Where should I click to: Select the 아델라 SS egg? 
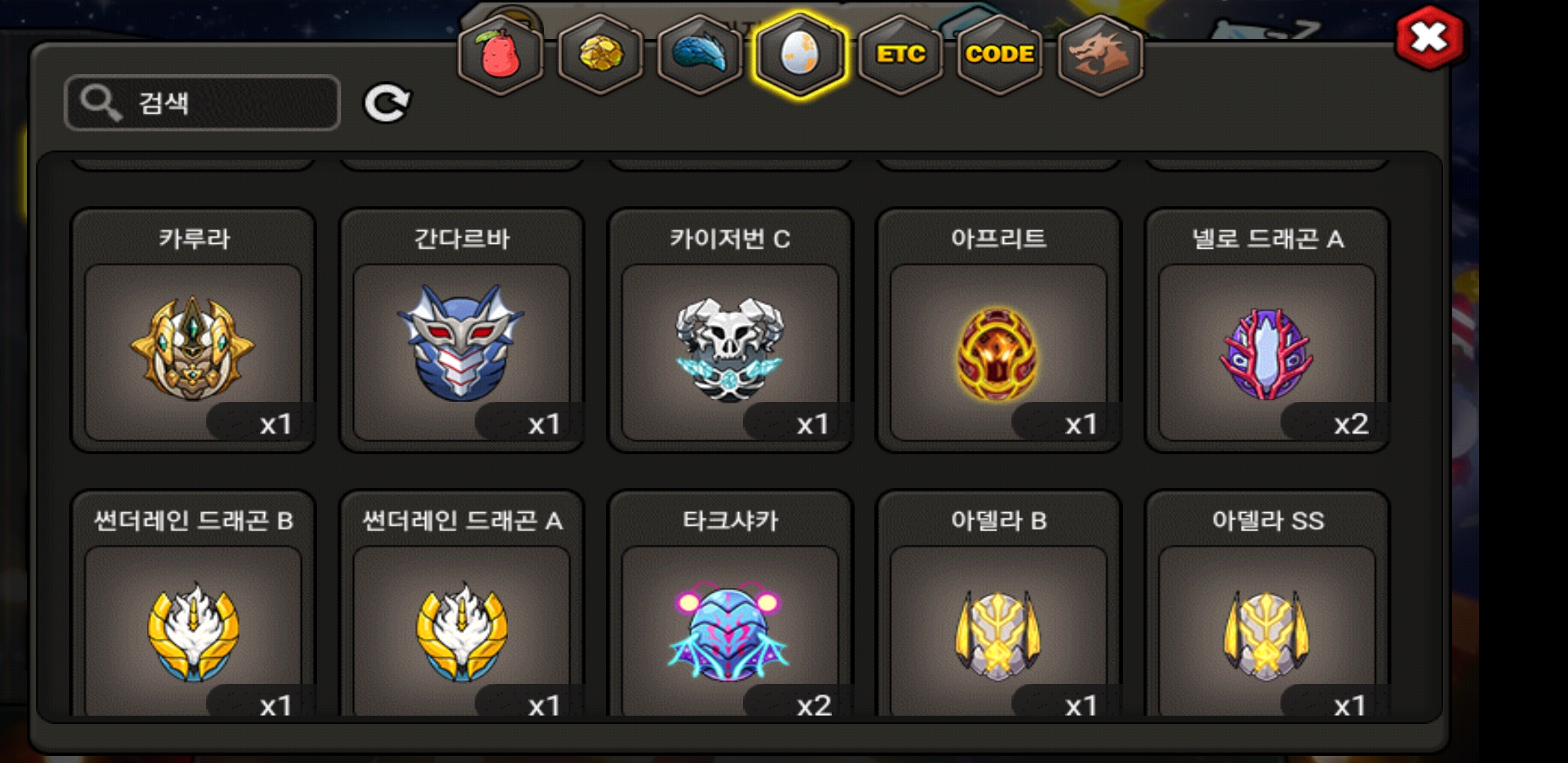pyautogui.click(x=1267, y=603)
